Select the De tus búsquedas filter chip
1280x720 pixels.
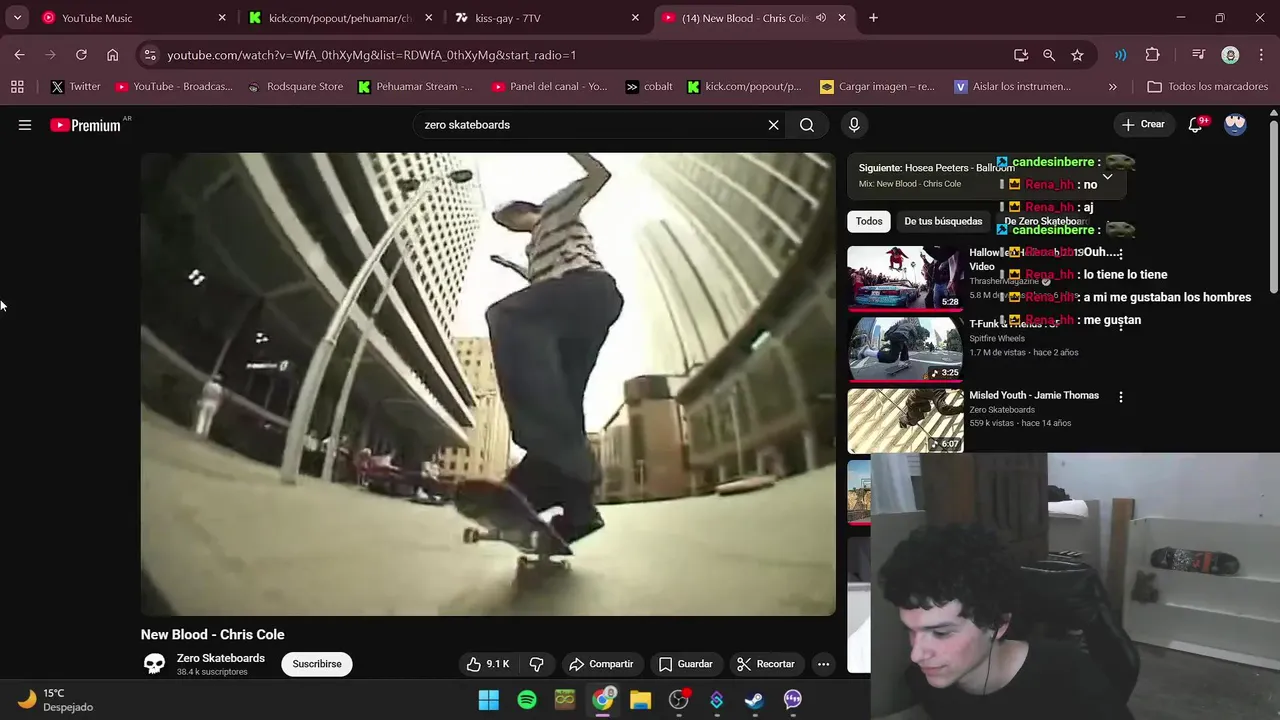click(943, 221)
